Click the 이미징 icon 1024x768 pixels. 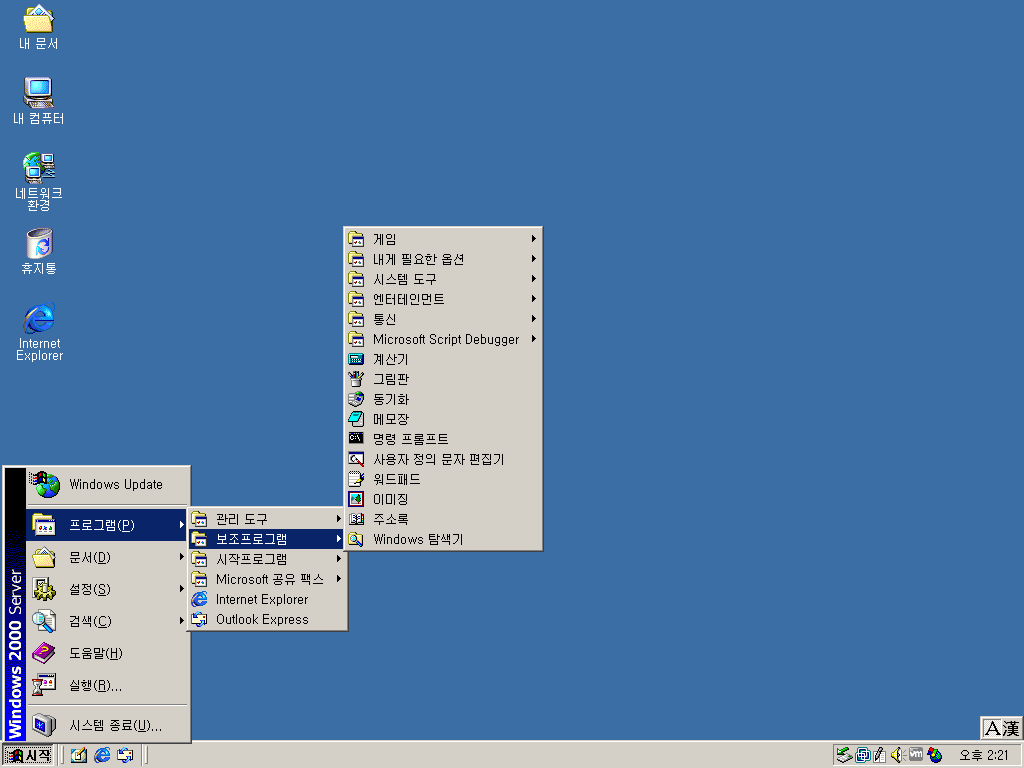[356, 499]
